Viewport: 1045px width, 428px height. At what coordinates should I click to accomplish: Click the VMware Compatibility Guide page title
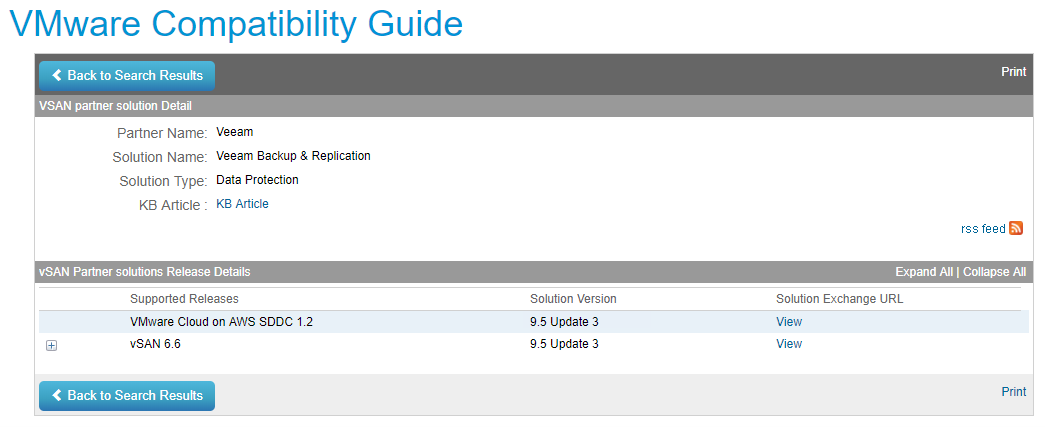(x=236, y=24)
